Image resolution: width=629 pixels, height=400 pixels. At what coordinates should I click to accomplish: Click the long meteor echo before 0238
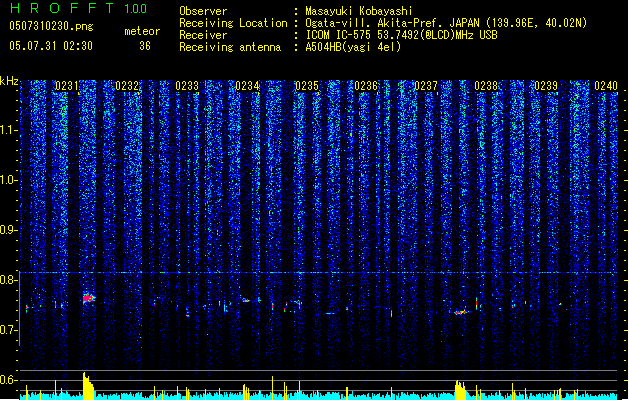click(x=460, y=312)
